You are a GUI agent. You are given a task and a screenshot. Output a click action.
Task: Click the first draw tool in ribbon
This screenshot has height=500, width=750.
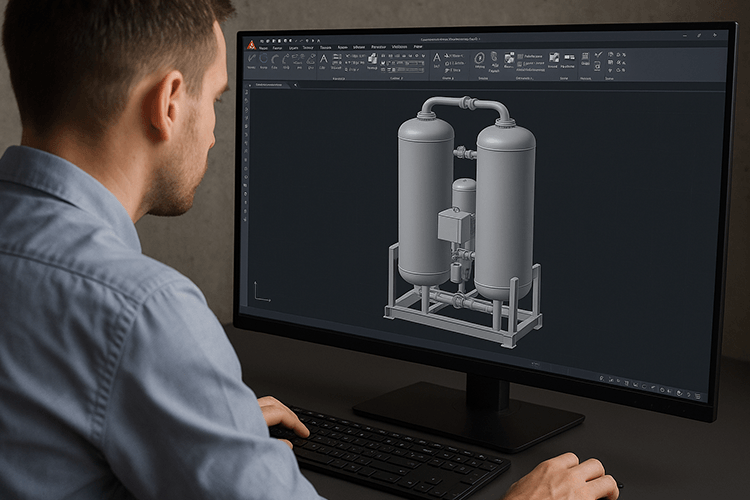[x=252, y=60]
